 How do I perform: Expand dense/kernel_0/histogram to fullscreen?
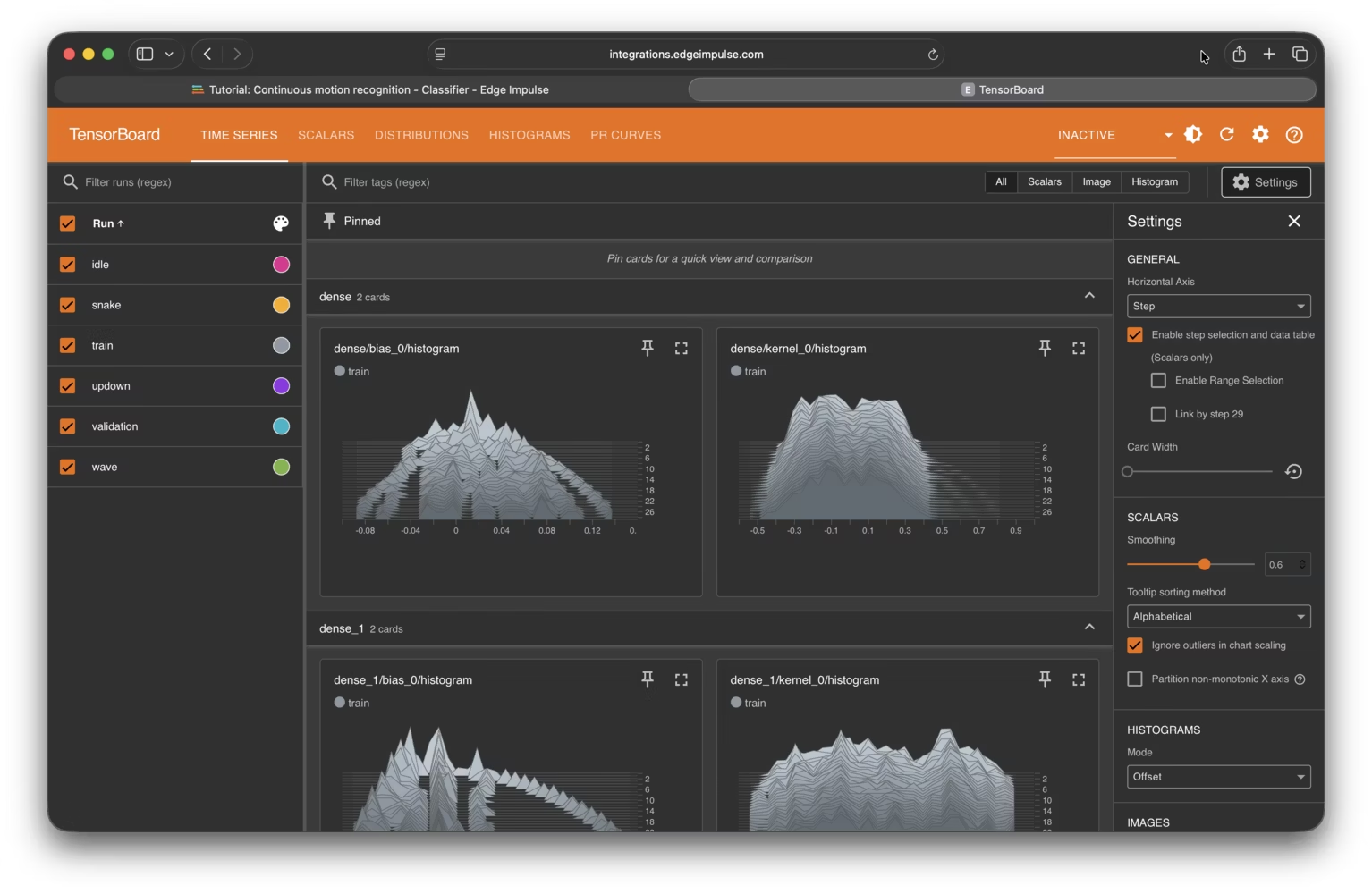[1079, 348]
